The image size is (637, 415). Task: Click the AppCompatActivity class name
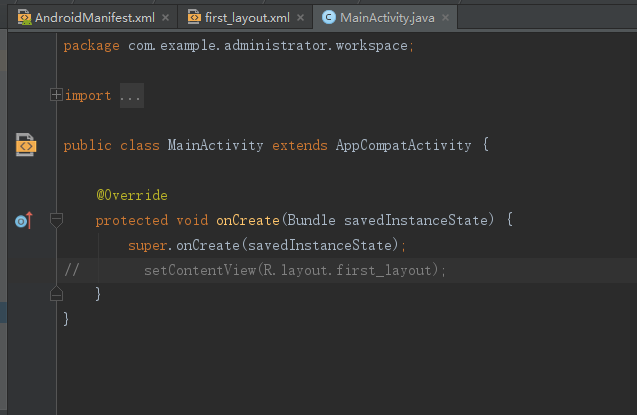pos(403,145)
